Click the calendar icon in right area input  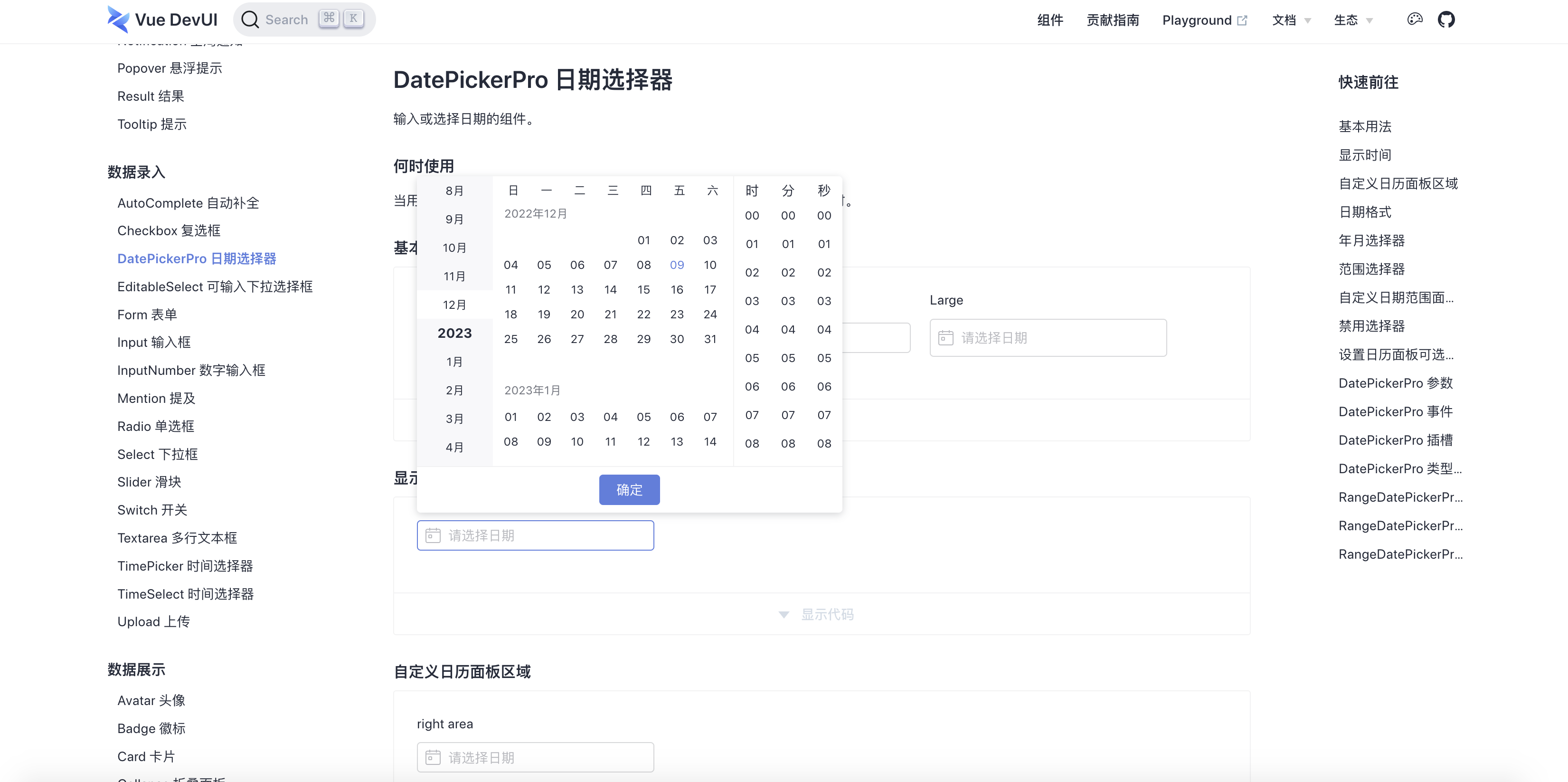point(433,756)
